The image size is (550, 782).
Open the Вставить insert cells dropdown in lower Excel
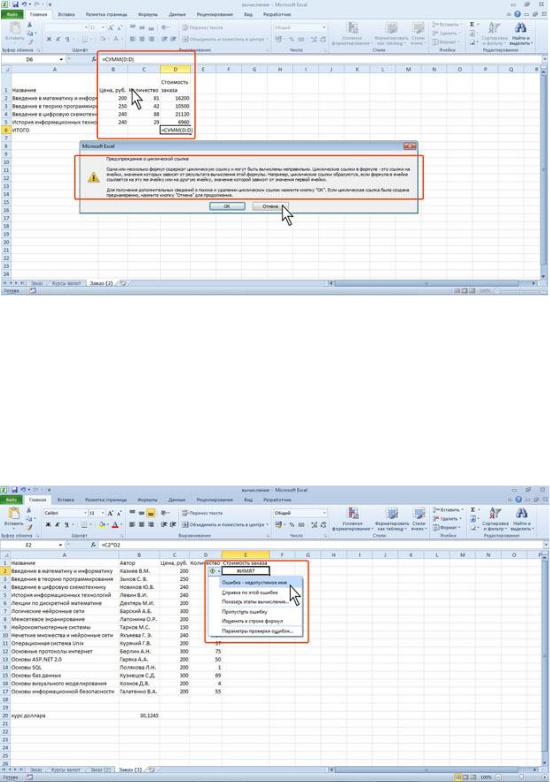point(447,510)
